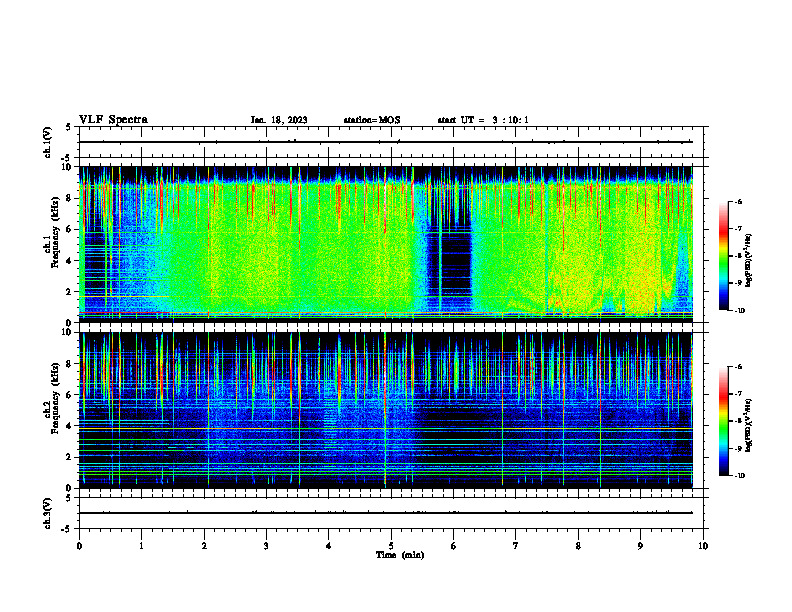Click the ch.1 spectrogram color scale bar
The image size is (792, 612).
point(723,256)
